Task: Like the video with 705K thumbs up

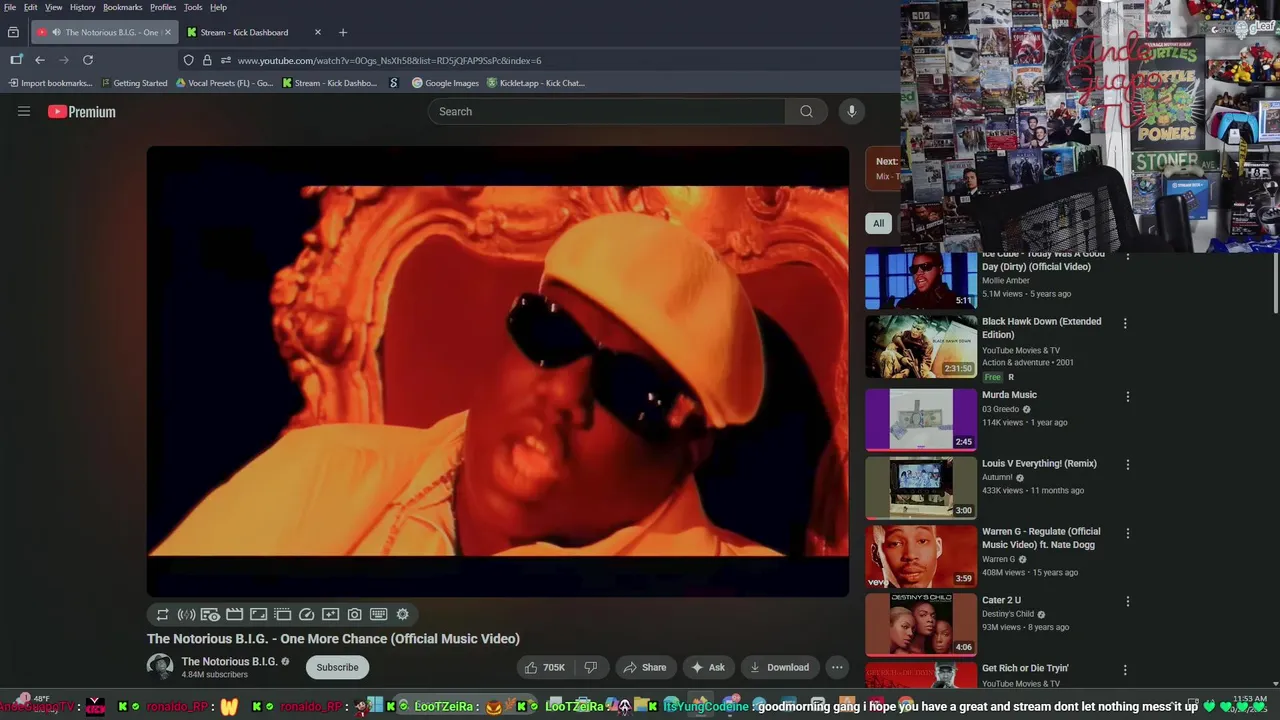Action: (544, 667)
